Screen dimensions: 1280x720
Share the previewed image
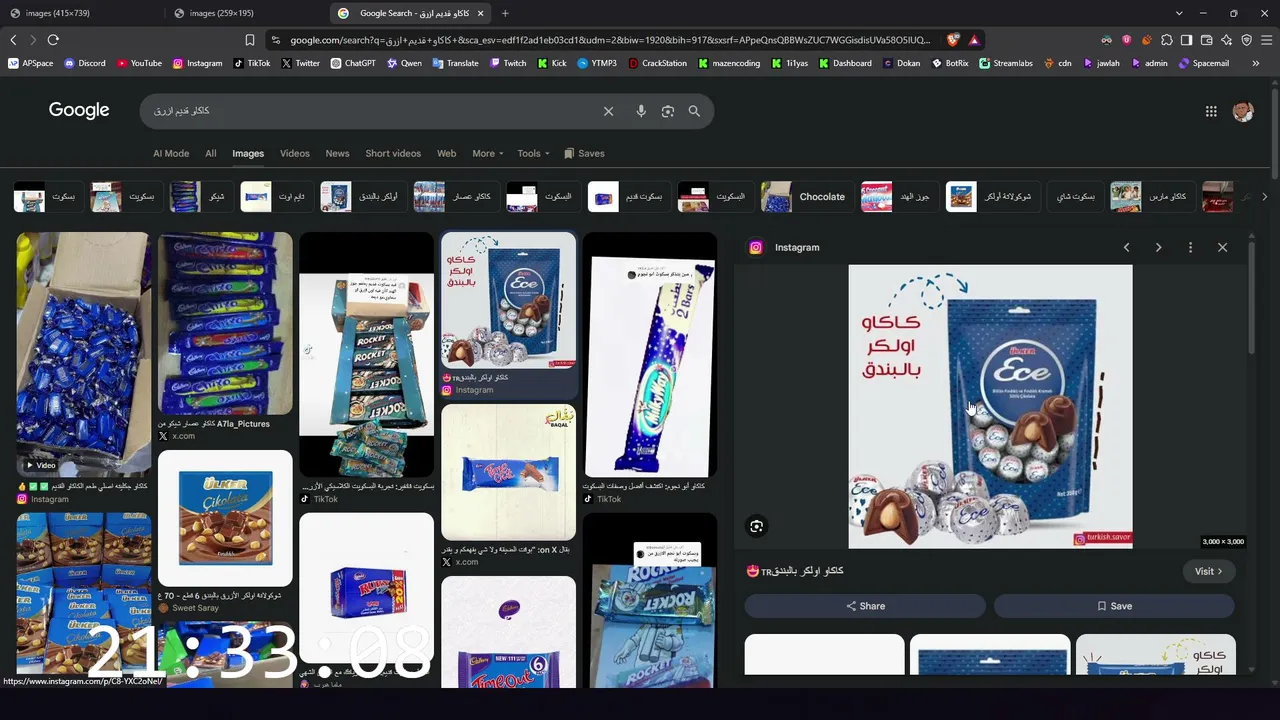[865, 606]
